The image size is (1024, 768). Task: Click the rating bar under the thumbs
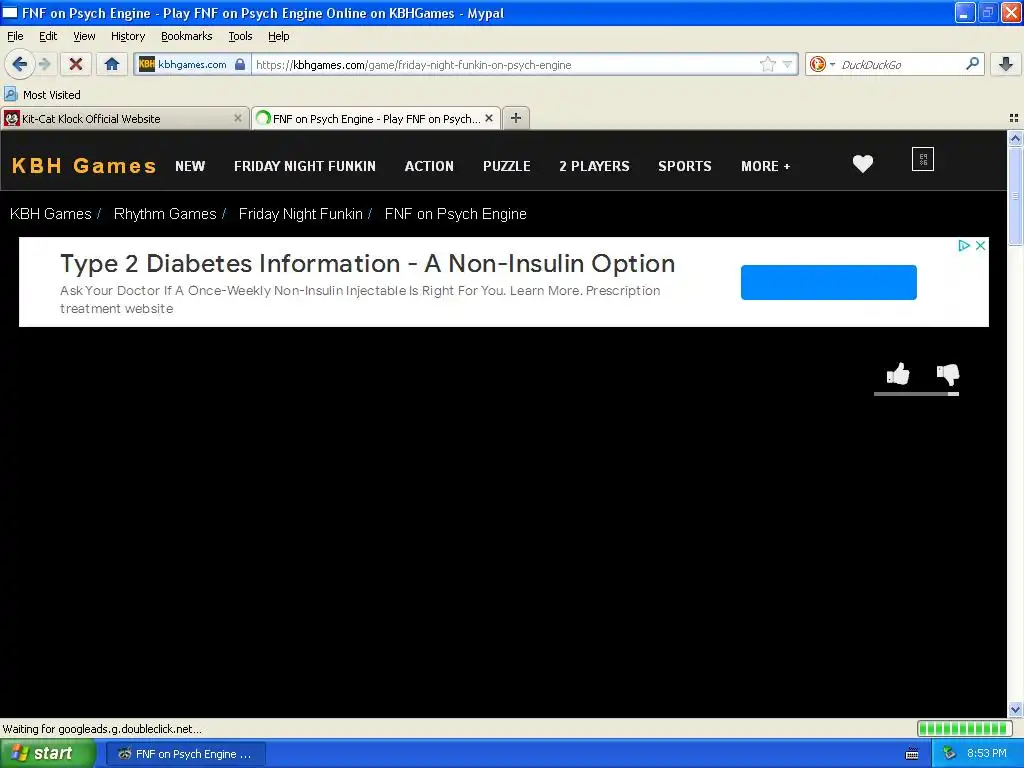click(x=916, y=394)
